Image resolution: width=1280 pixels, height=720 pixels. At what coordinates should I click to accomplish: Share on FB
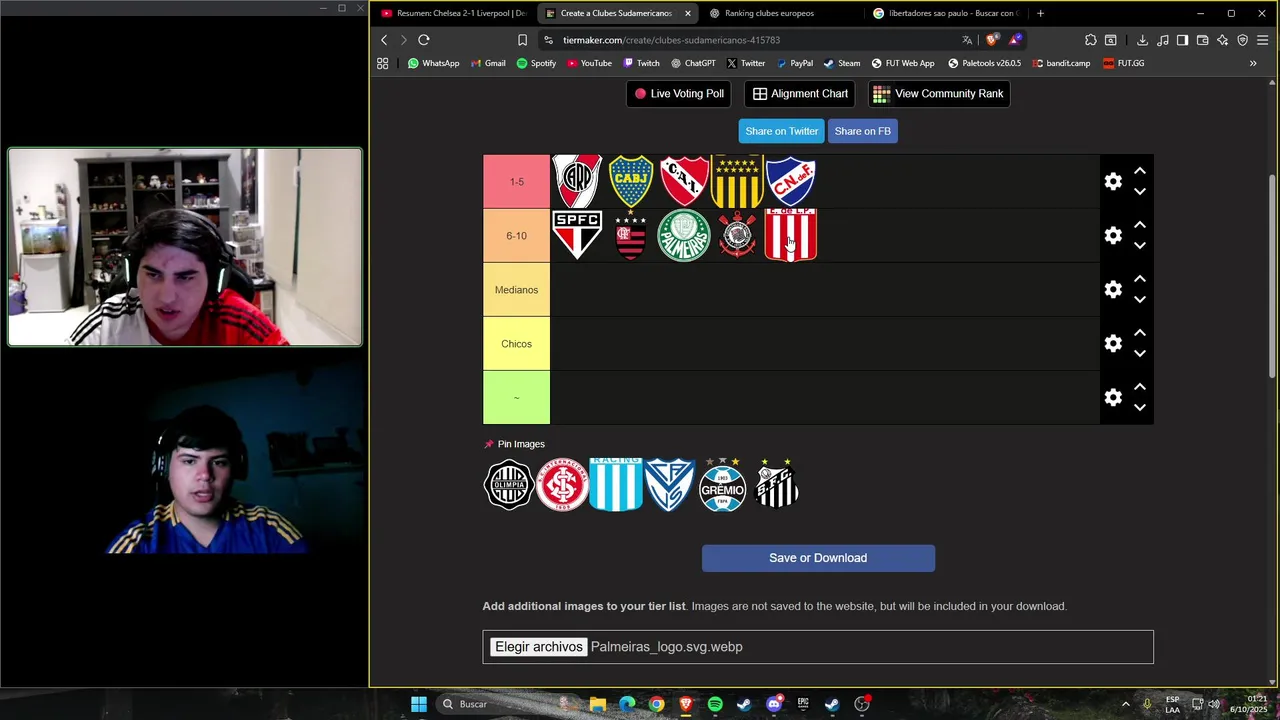coord(862,131)
